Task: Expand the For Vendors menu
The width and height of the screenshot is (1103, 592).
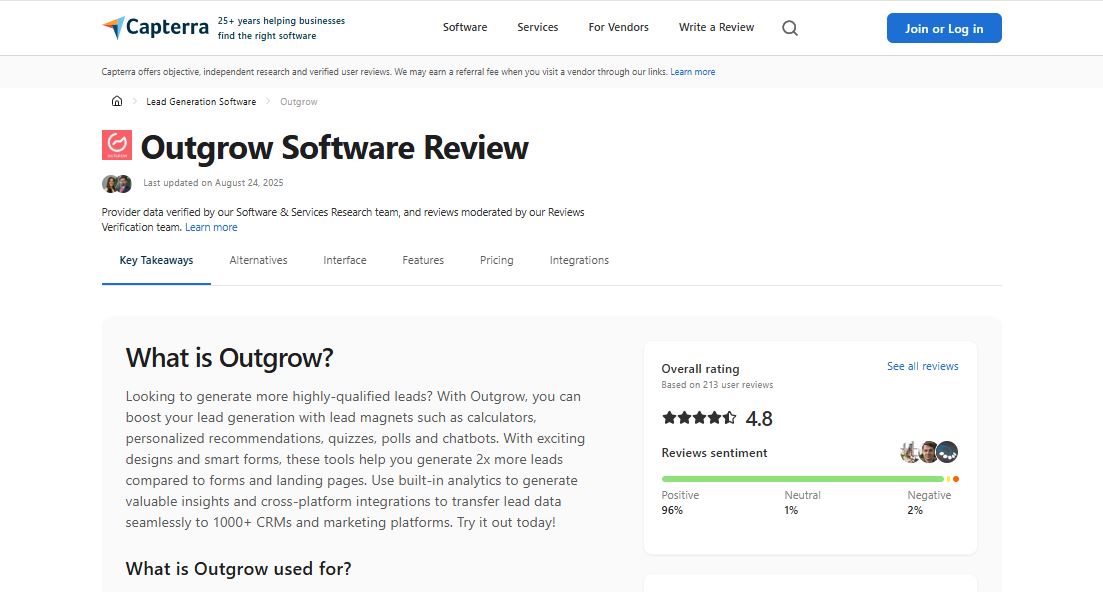Action: click(618, 28)
